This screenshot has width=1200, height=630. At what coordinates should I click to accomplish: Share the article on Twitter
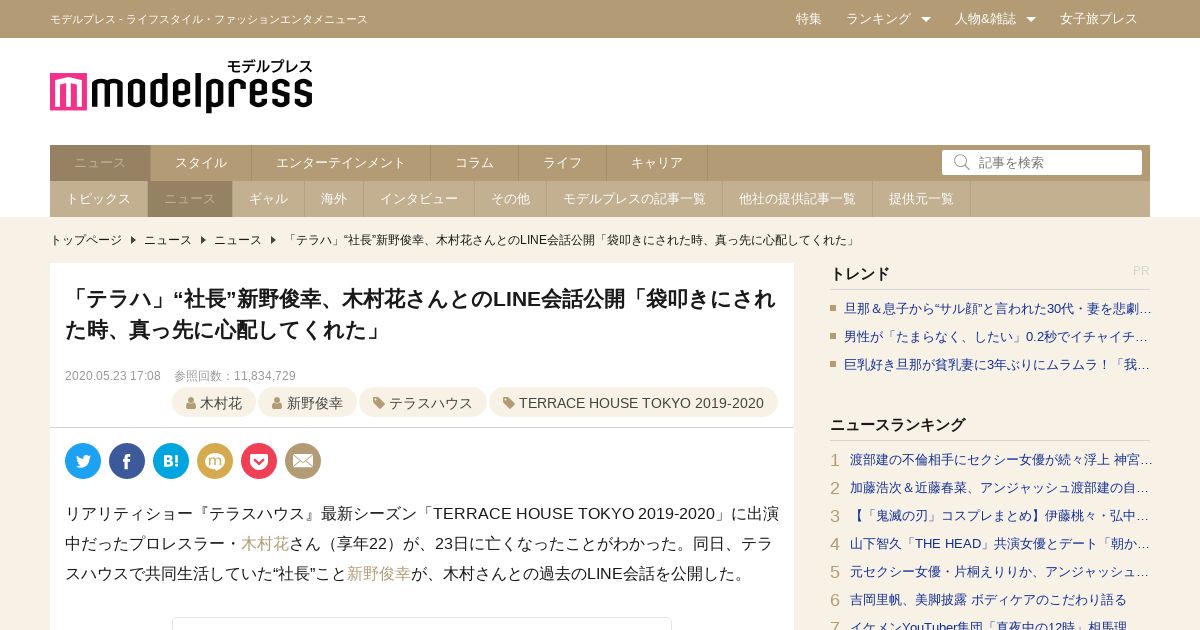[x=83, y=461]
